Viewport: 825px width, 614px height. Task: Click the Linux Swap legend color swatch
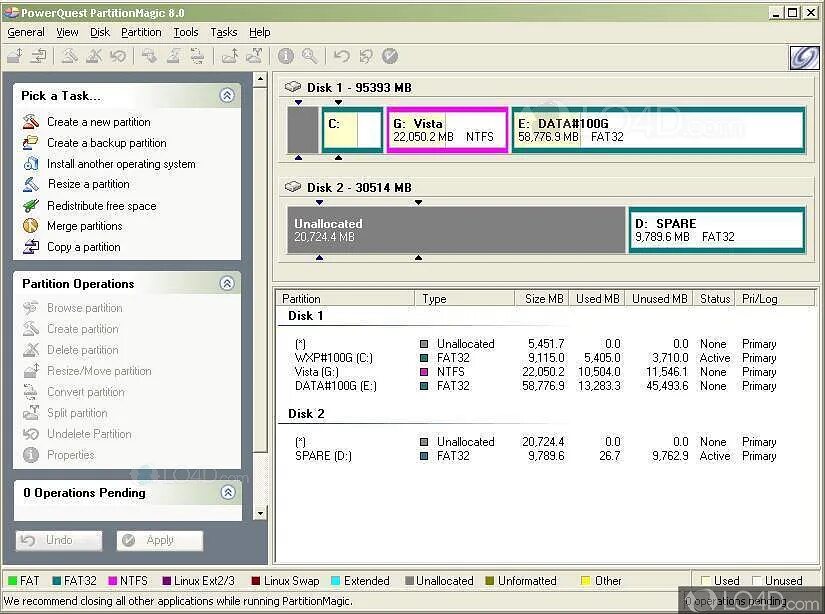[x=256, y=581]
